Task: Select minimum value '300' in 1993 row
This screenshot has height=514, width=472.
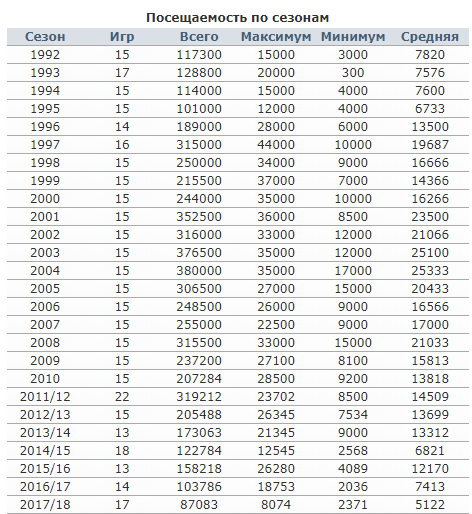Action: tap(353, 73)
